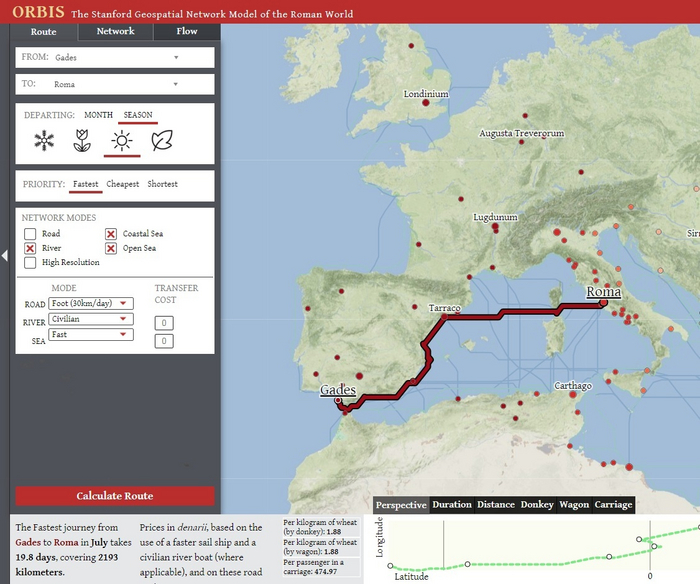Open the Duration chart tab
This screenshot has width=700, height=584.
(x=452, y=505)
